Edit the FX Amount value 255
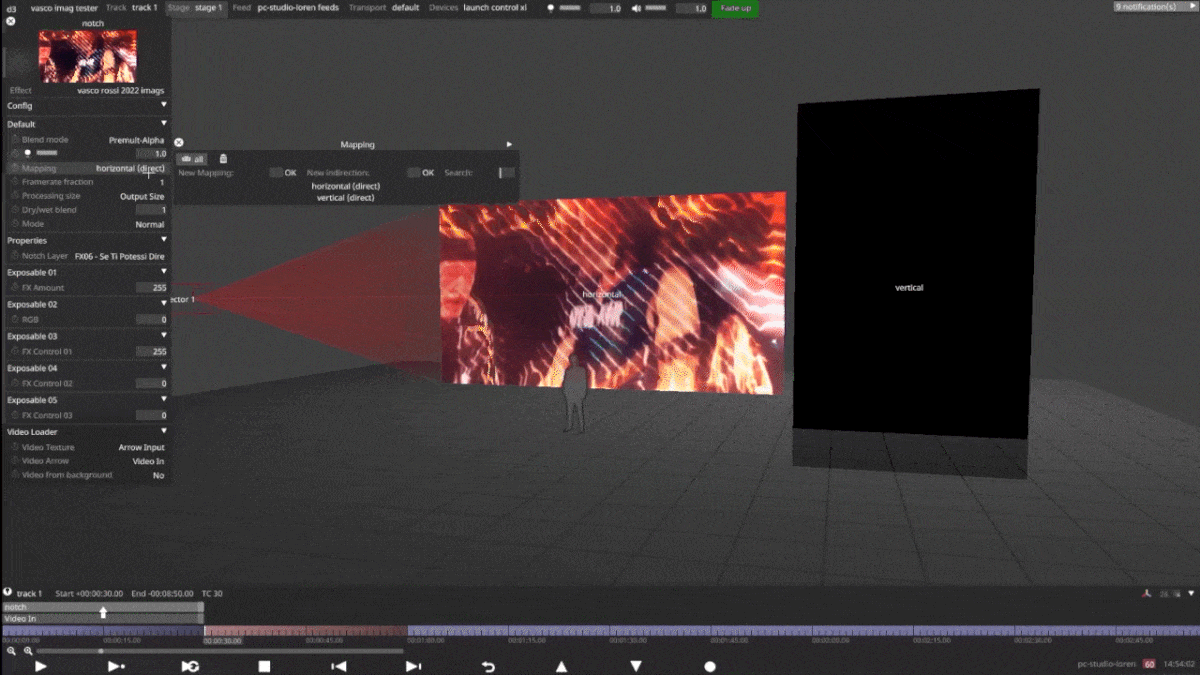Screen dimensions: 1200x675 152,287
